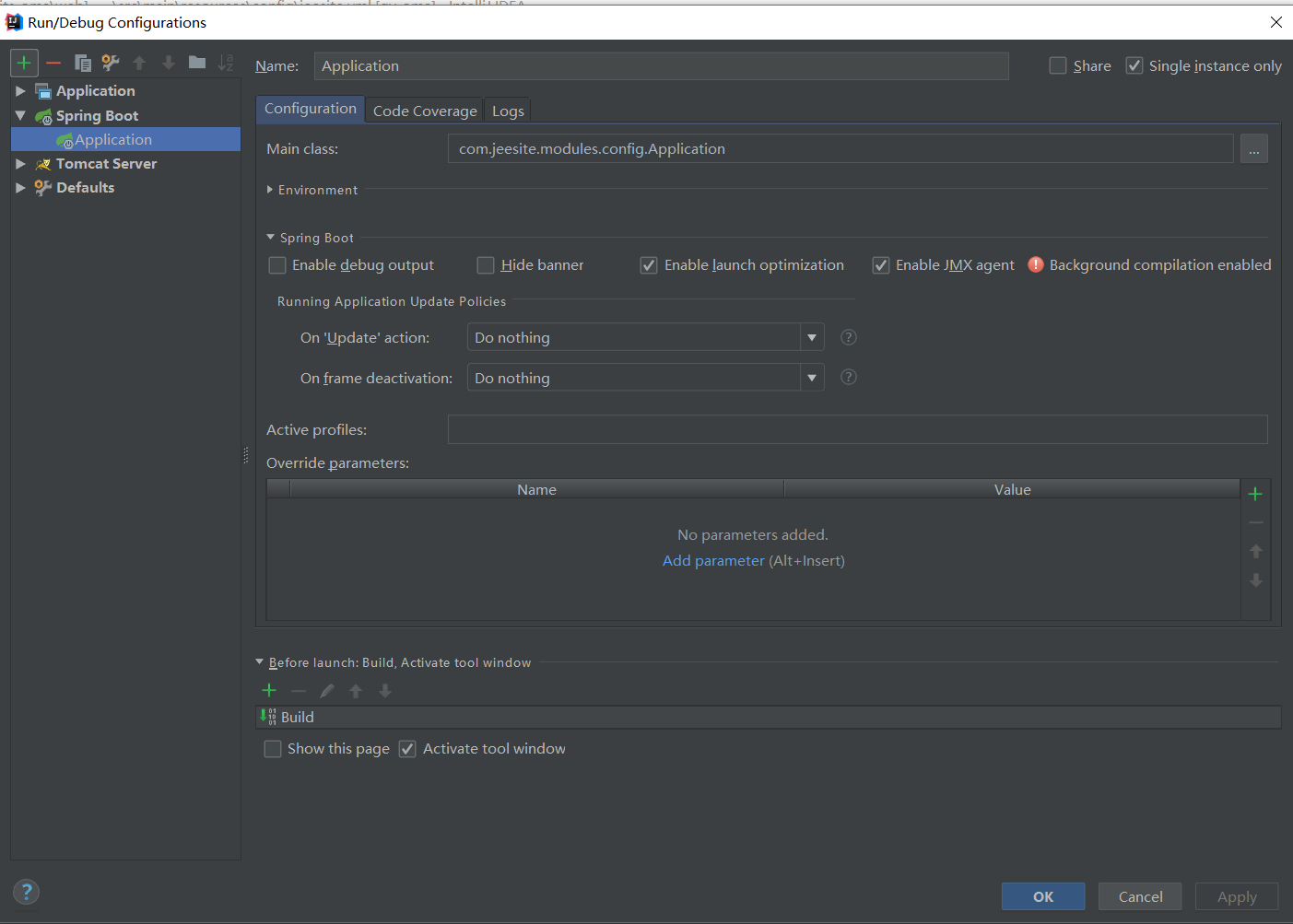Close the Run/Debug Configurations dialog
The image size is (1293, 924).
tap(1276, 22)
